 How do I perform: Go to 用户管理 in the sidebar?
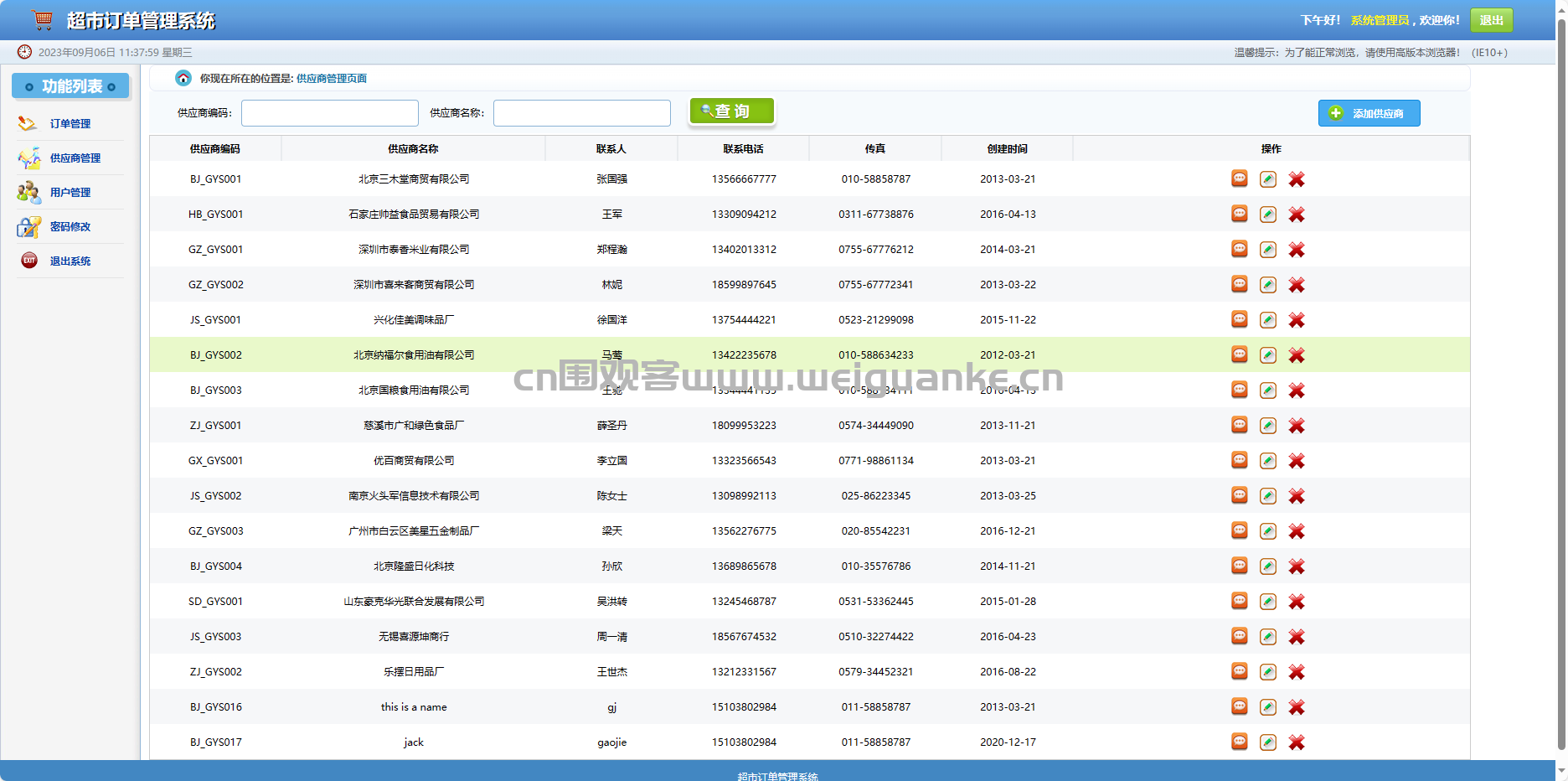click(70, 192)
